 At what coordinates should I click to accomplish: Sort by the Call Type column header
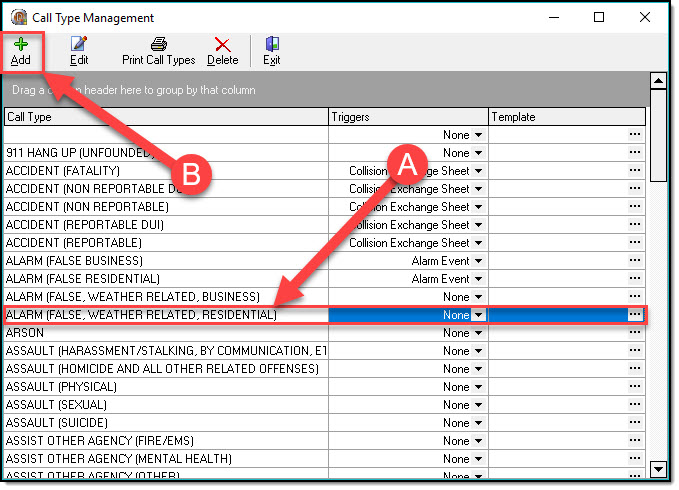(x=166, y=117)
